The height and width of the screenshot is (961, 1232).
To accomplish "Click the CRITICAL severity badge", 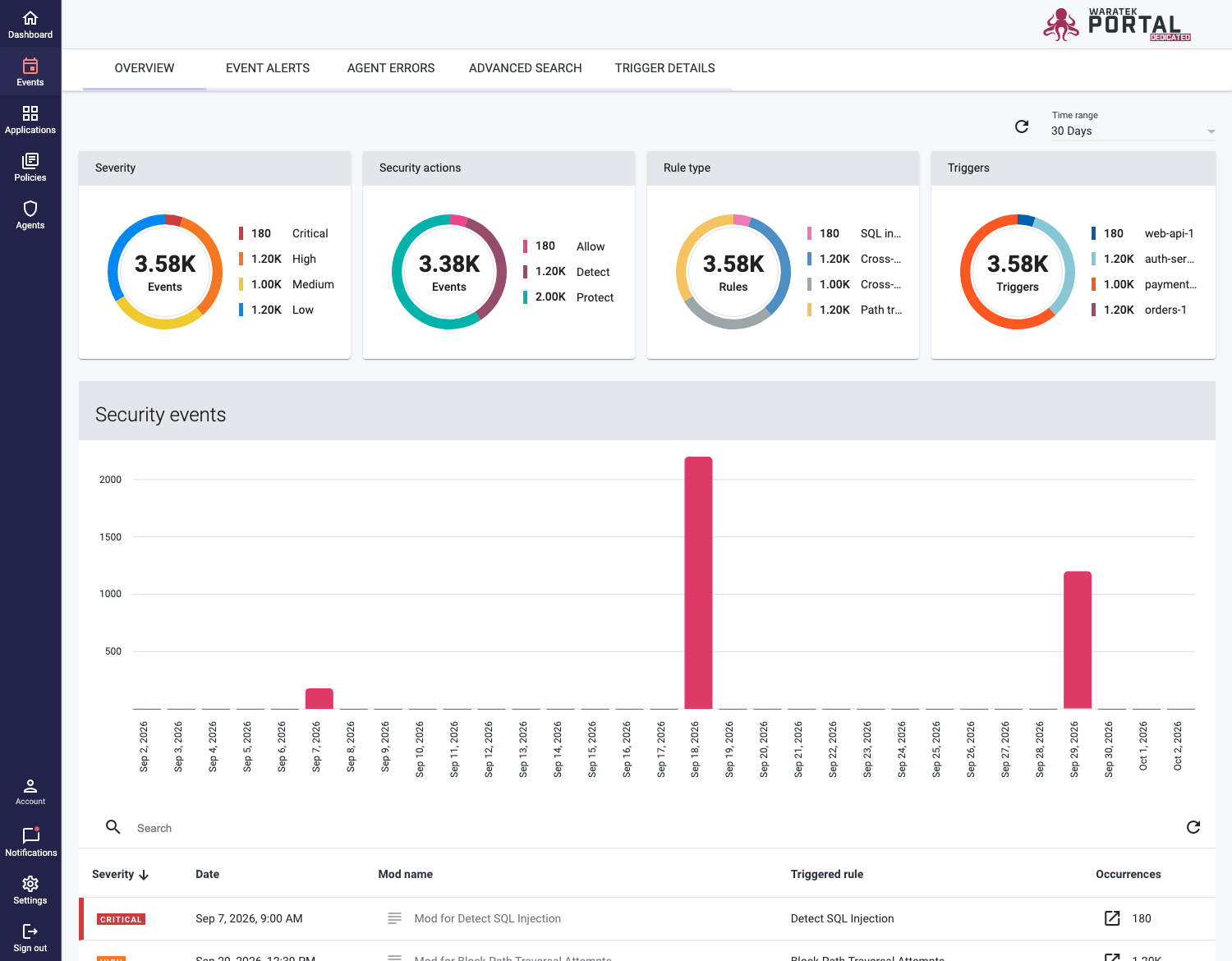I will (x=121, y=919).
